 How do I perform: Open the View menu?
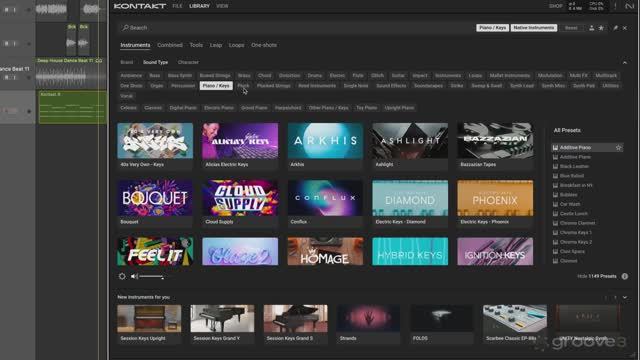click(x=222, y=6)
